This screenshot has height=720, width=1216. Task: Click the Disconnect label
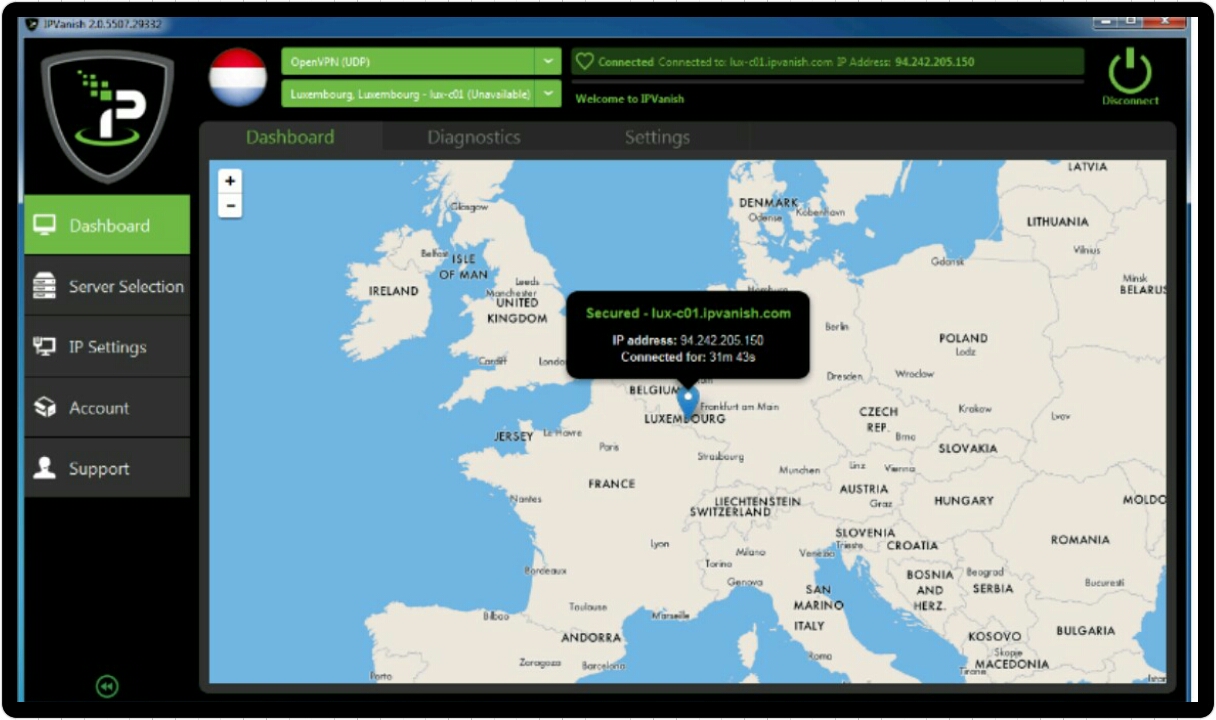(1130, 100)
